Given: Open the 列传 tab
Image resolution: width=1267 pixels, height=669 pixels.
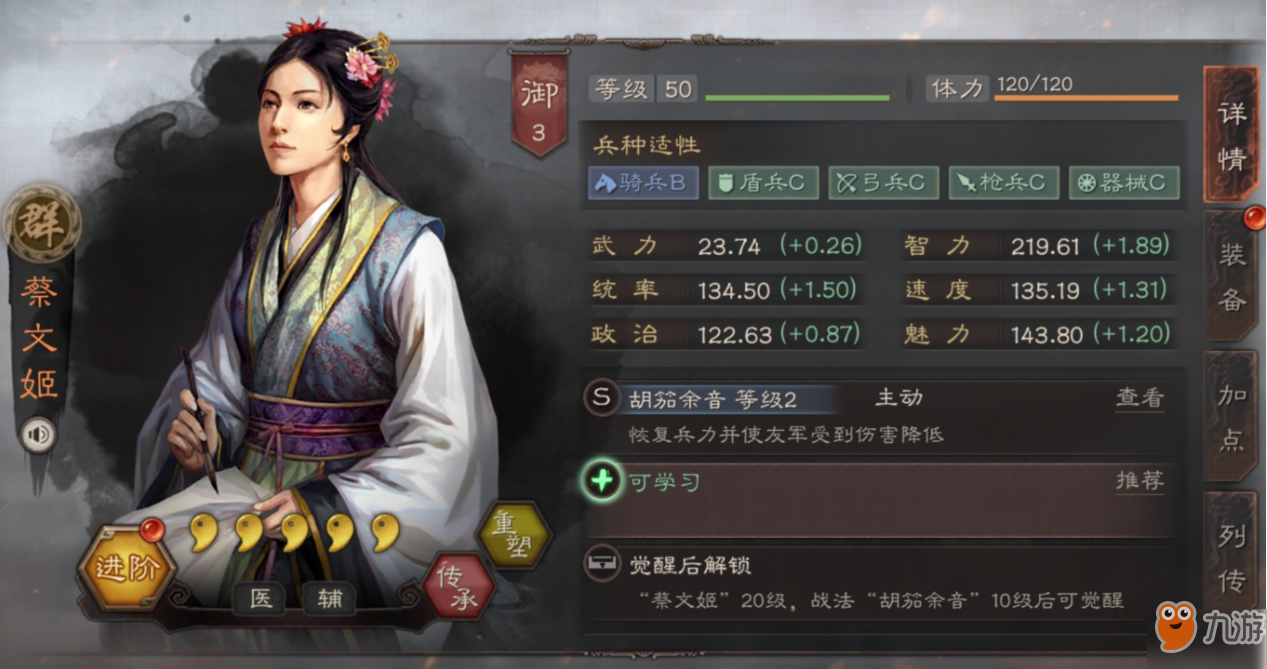Looking at the screenshot, I should point(1232,557).
